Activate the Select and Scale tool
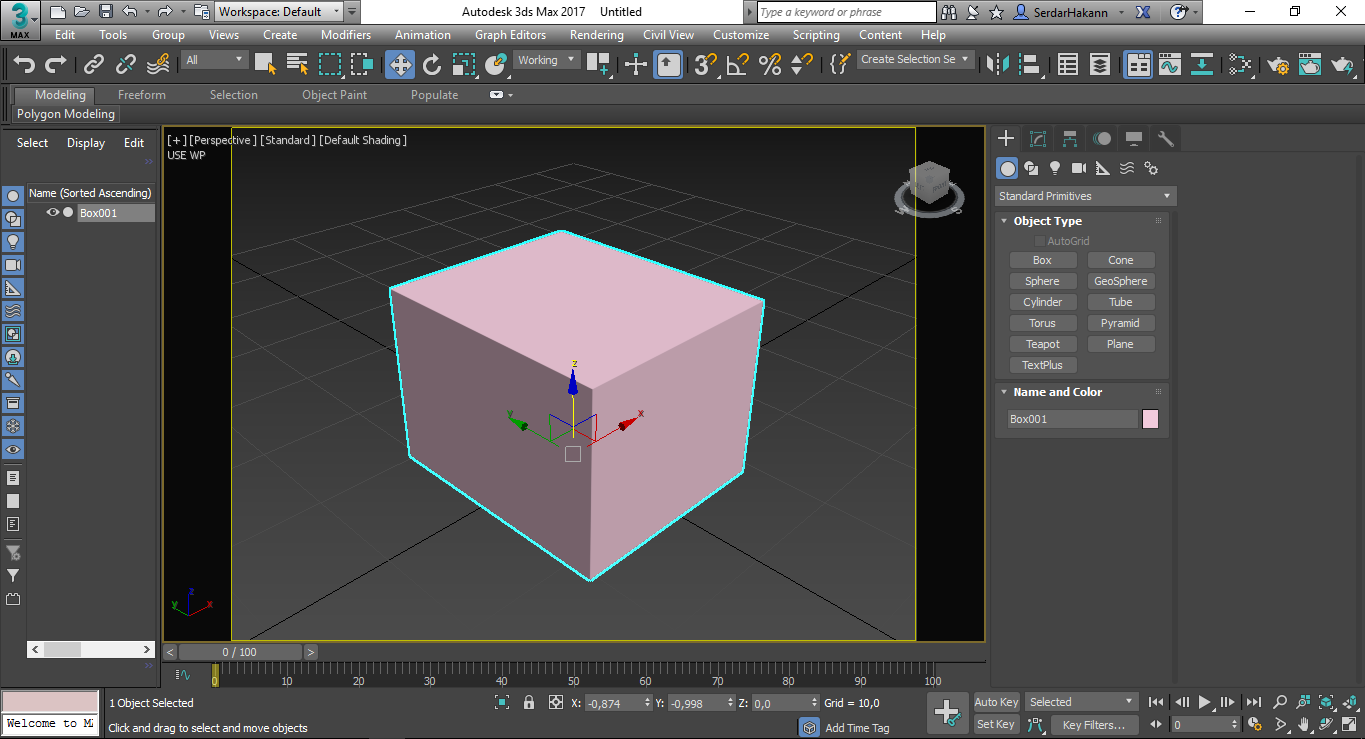 pyautogui.click(x=464, y=64)
